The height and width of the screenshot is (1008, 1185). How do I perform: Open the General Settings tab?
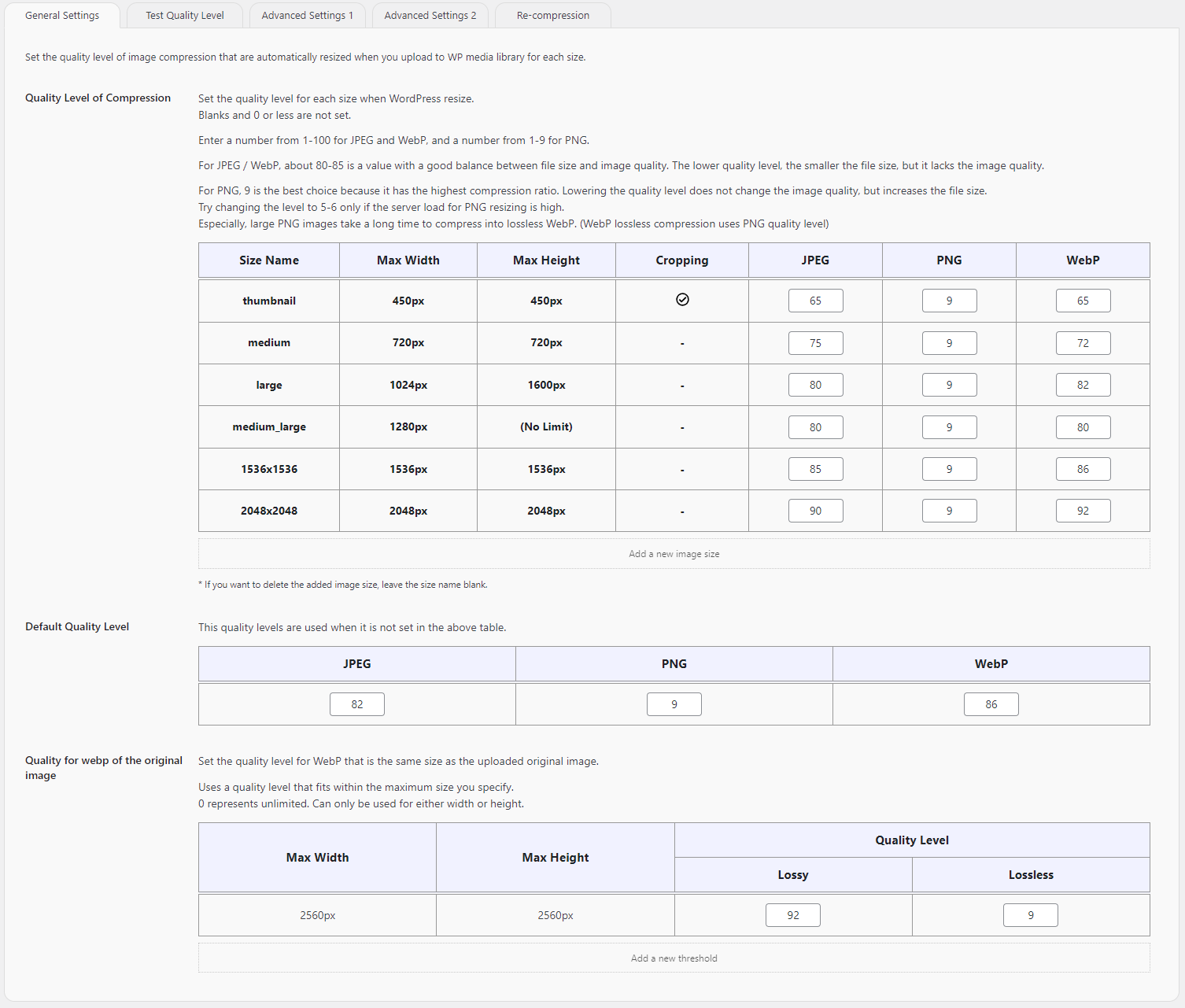coord(62,16)
